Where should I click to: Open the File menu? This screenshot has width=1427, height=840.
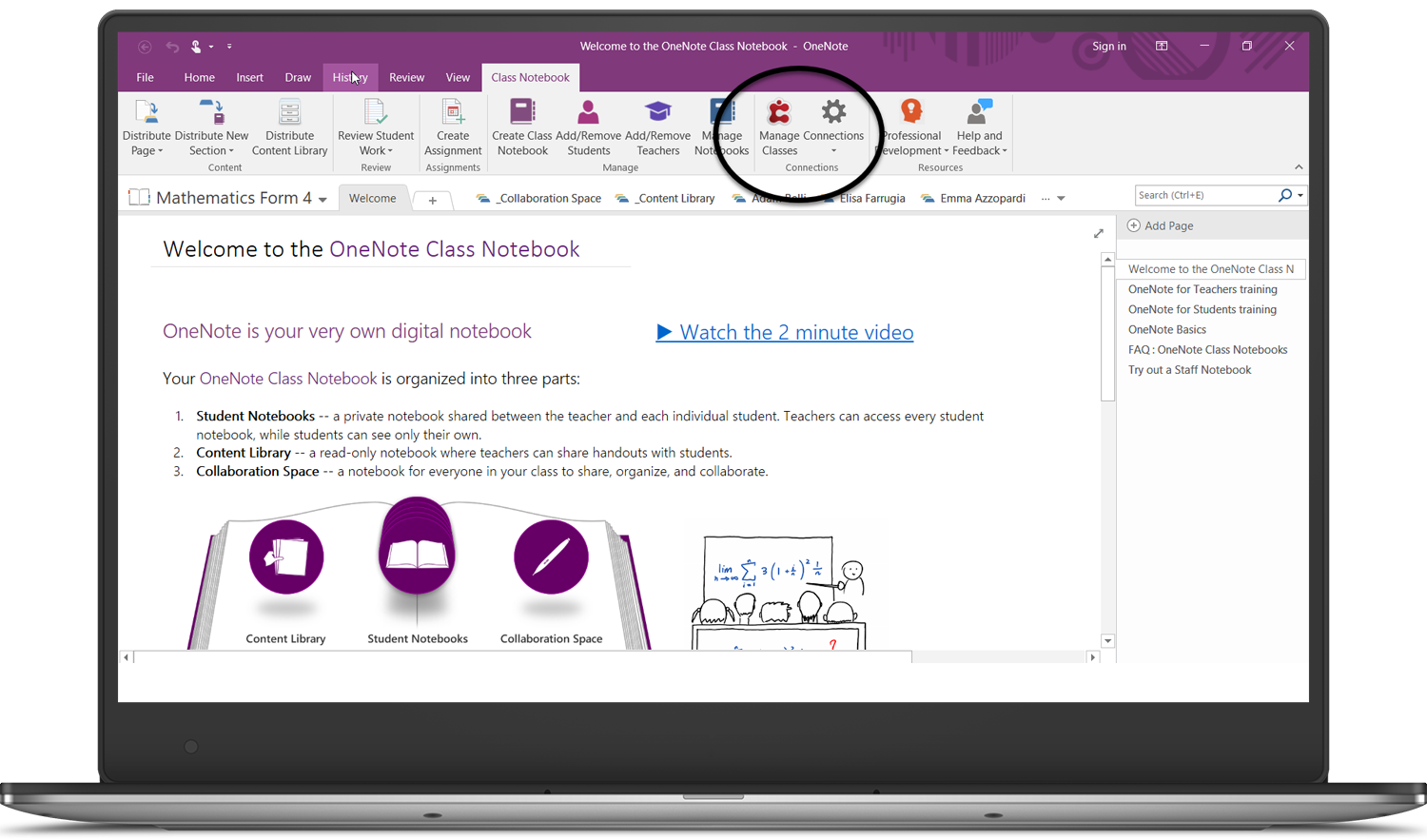pos(145,77)
